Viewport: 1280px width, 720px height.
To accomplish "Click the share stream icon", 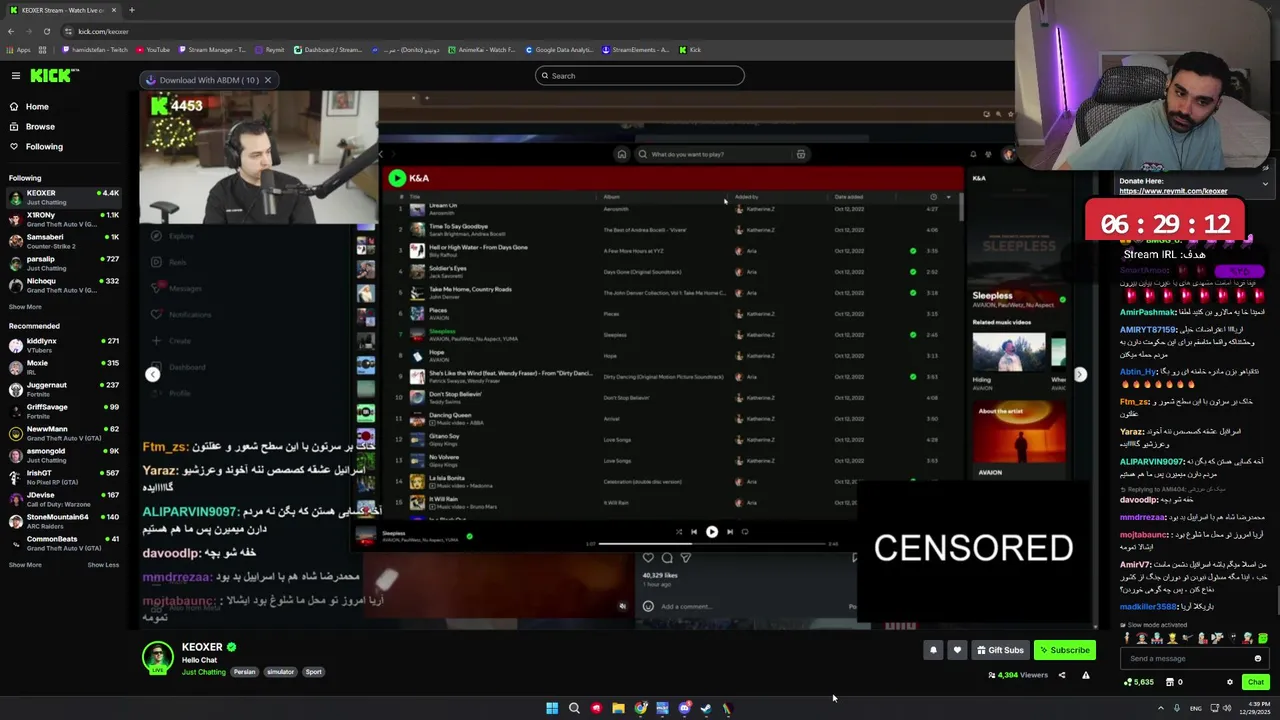I will point(1062,675).
